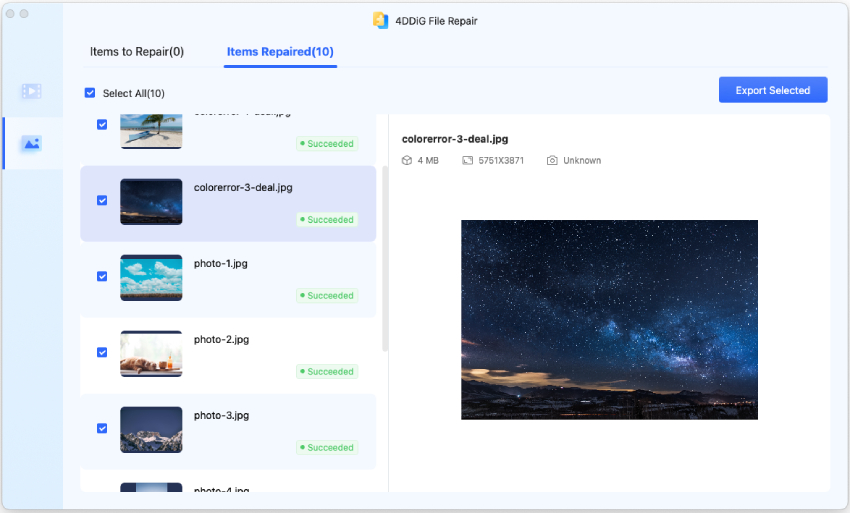This screenshot has width=850, height=513.
Task: Click the file list vertical scrollbar
Action: tap(385, 259)
